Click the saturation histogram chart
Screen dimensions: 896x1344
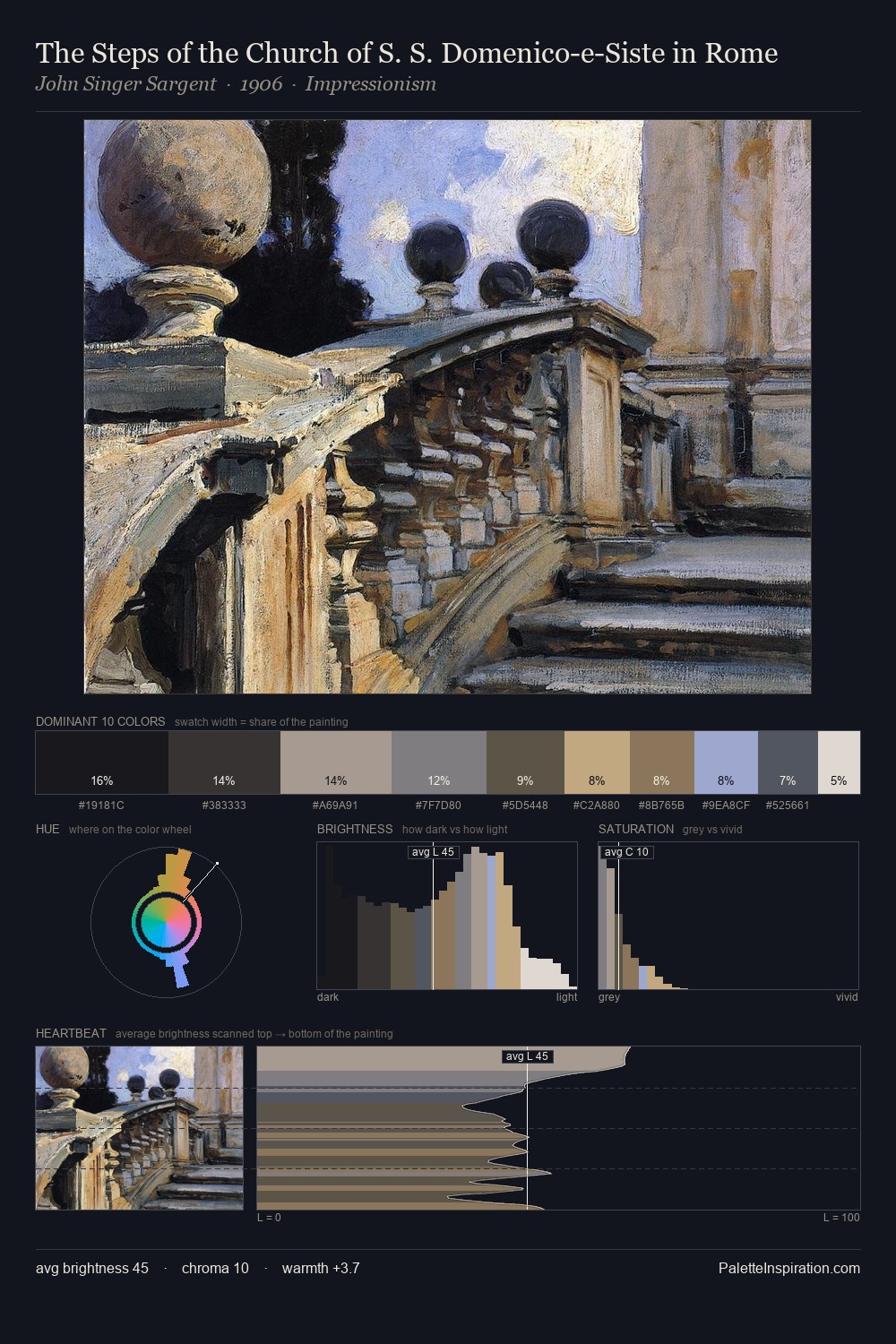728,916
